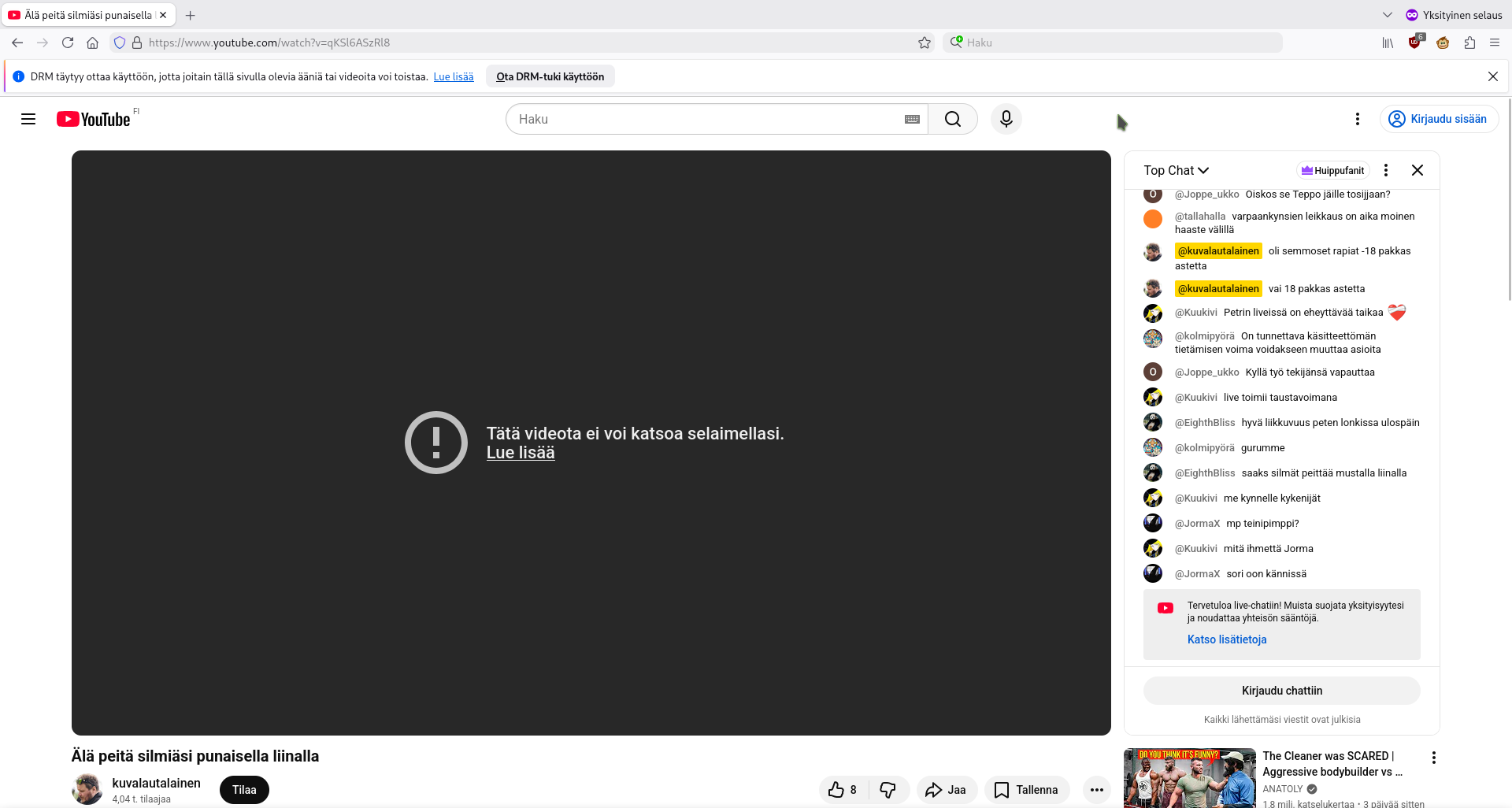Open the chat options three-dot menu
The image size is (1512, 808).
coord(1386,170)
